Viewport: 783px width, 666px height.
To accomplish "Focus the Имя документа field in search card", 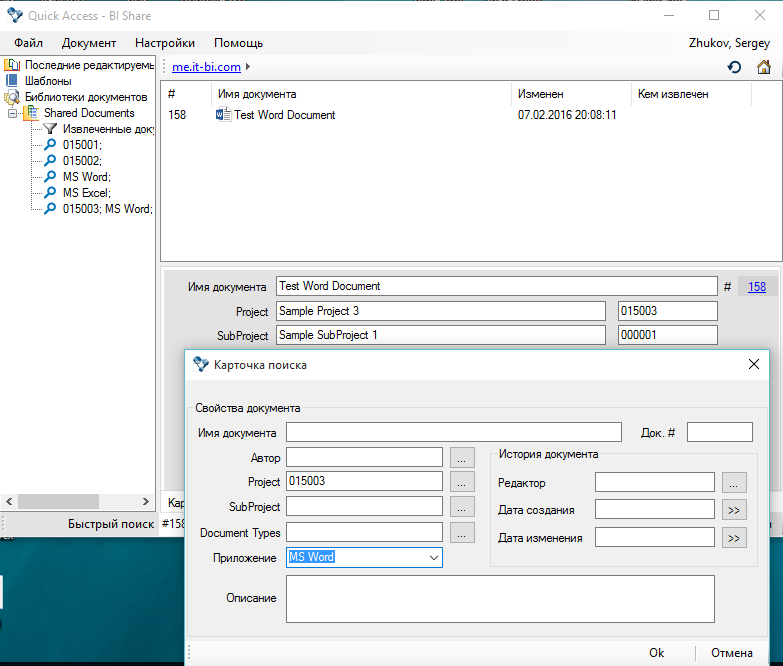I will (x=453, y=432).
